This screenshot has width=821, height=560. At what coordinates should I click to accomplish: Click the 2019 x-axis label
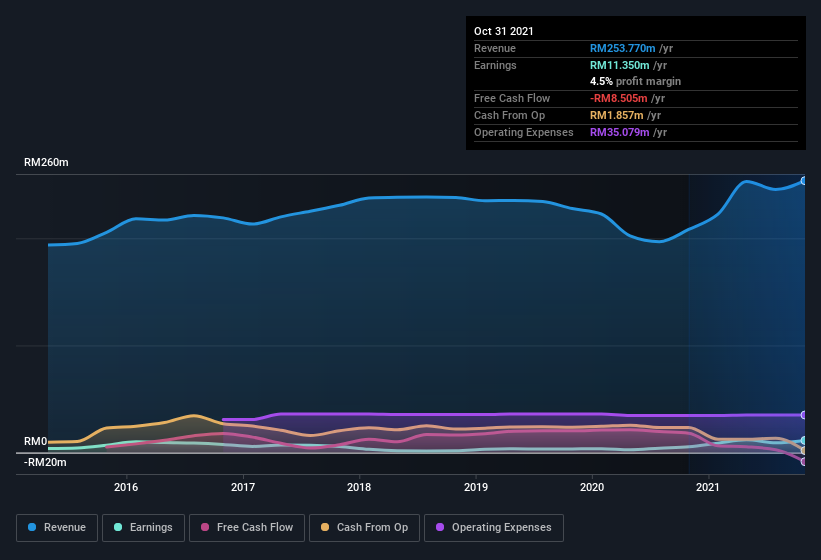pos(476,487)
